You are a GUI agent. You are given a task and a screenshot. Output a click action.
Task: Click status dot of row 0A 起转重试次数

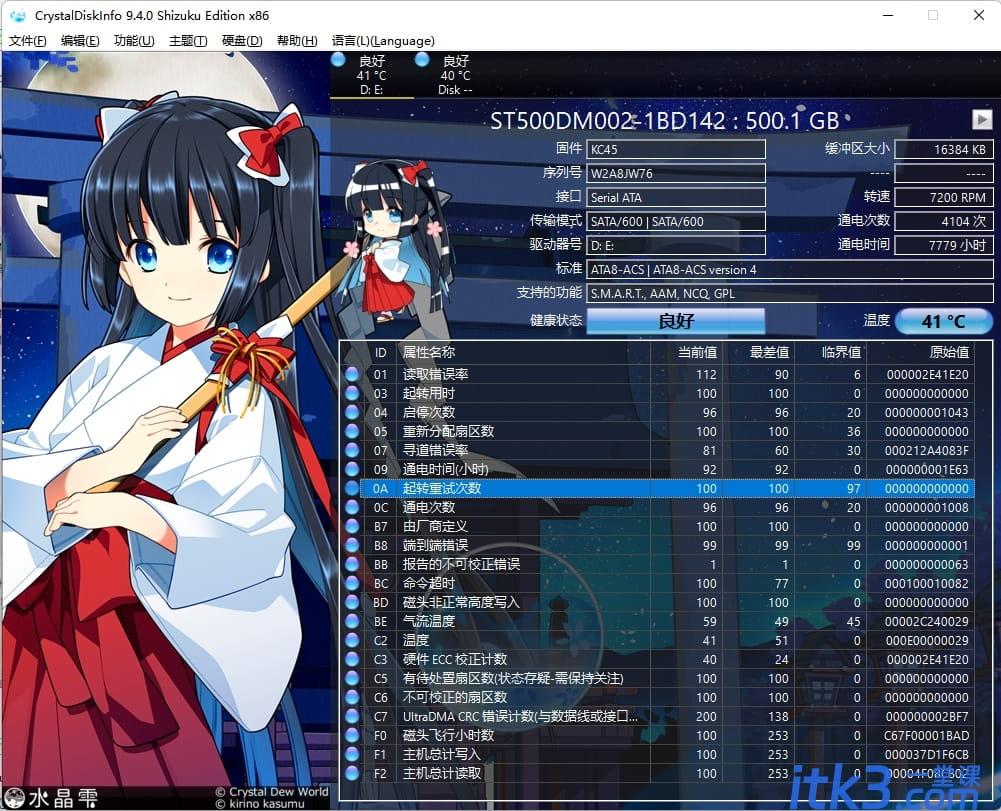(352, 489)
